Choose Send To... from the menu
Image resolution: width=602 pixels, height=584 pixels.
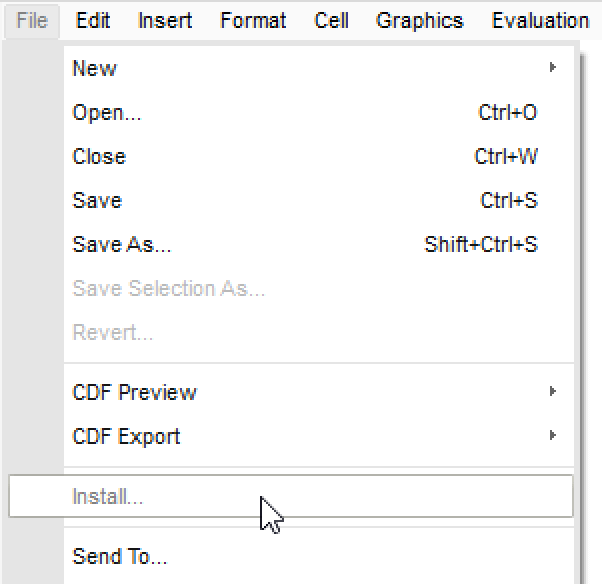[x=120, y=557]
